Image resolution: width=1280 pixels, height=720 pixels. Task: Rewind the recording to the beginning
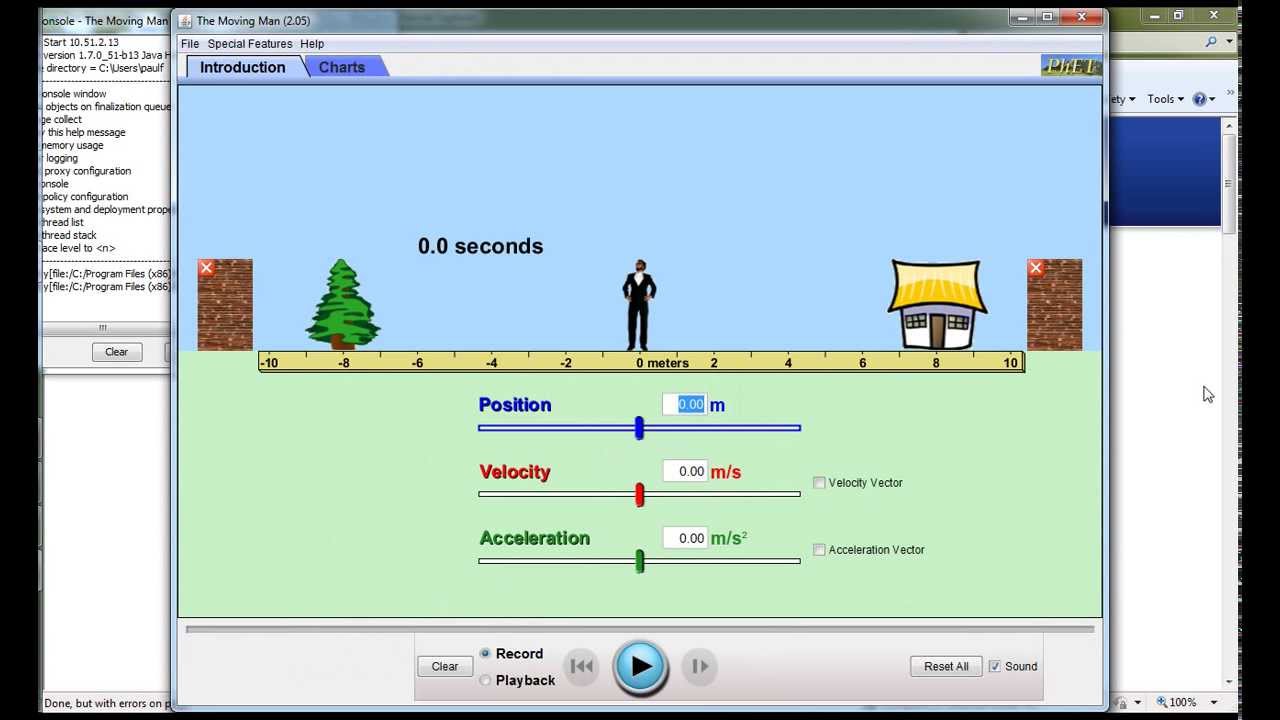click(x=581, y=666)
